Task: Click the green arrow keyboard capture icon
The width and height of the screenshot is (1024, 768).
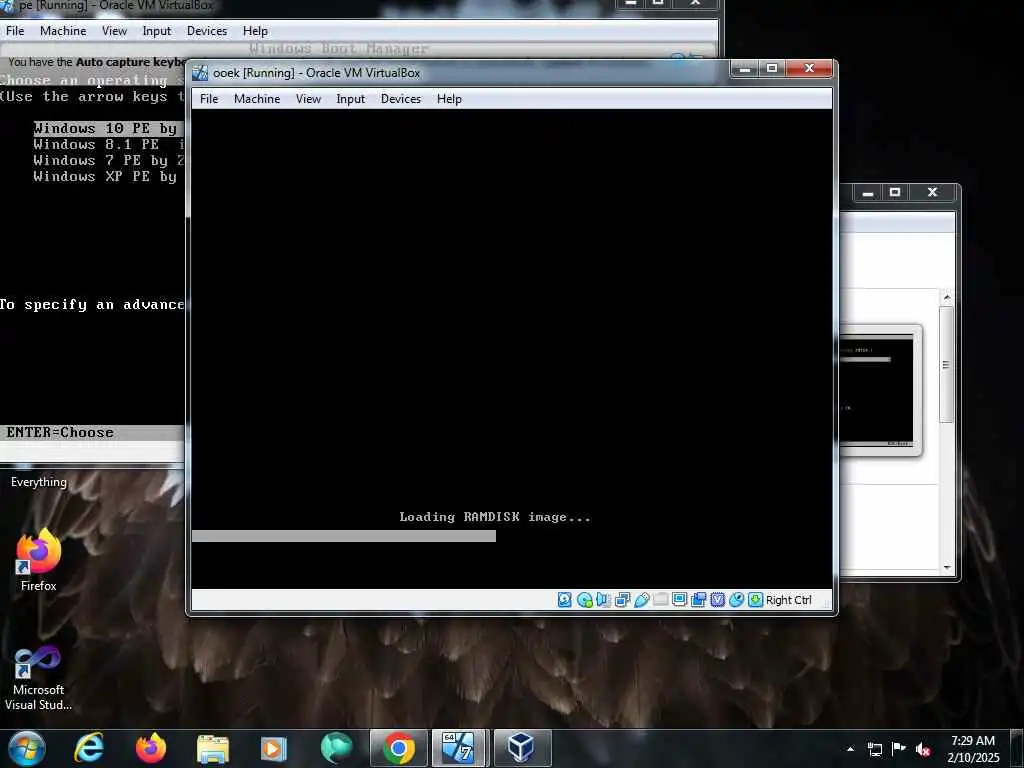Action: point(755,600)
